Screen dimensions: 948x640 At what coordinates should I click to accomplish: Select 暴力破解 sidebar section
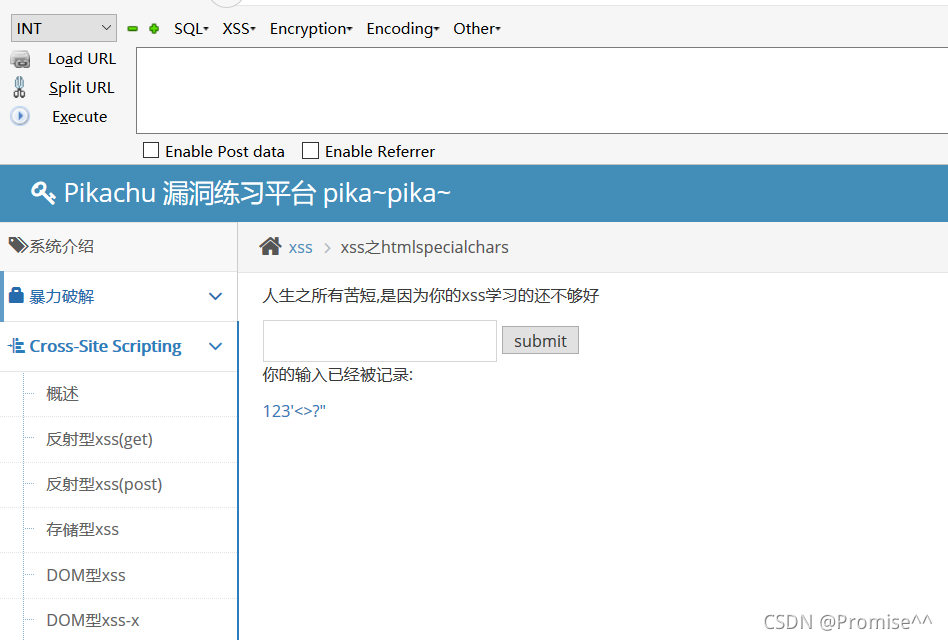click(120, 296)
